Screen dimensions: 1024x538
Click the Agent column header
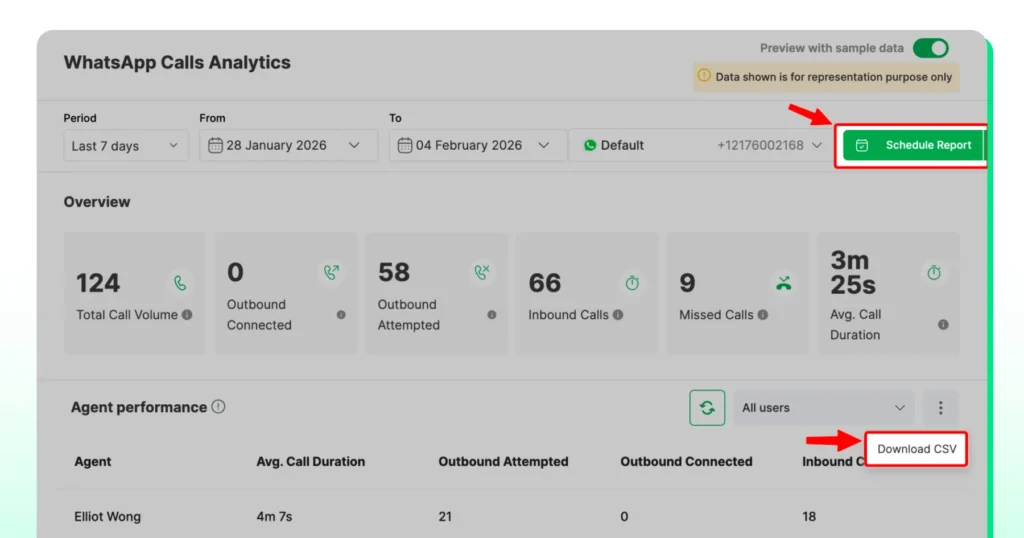coord(93,462)
